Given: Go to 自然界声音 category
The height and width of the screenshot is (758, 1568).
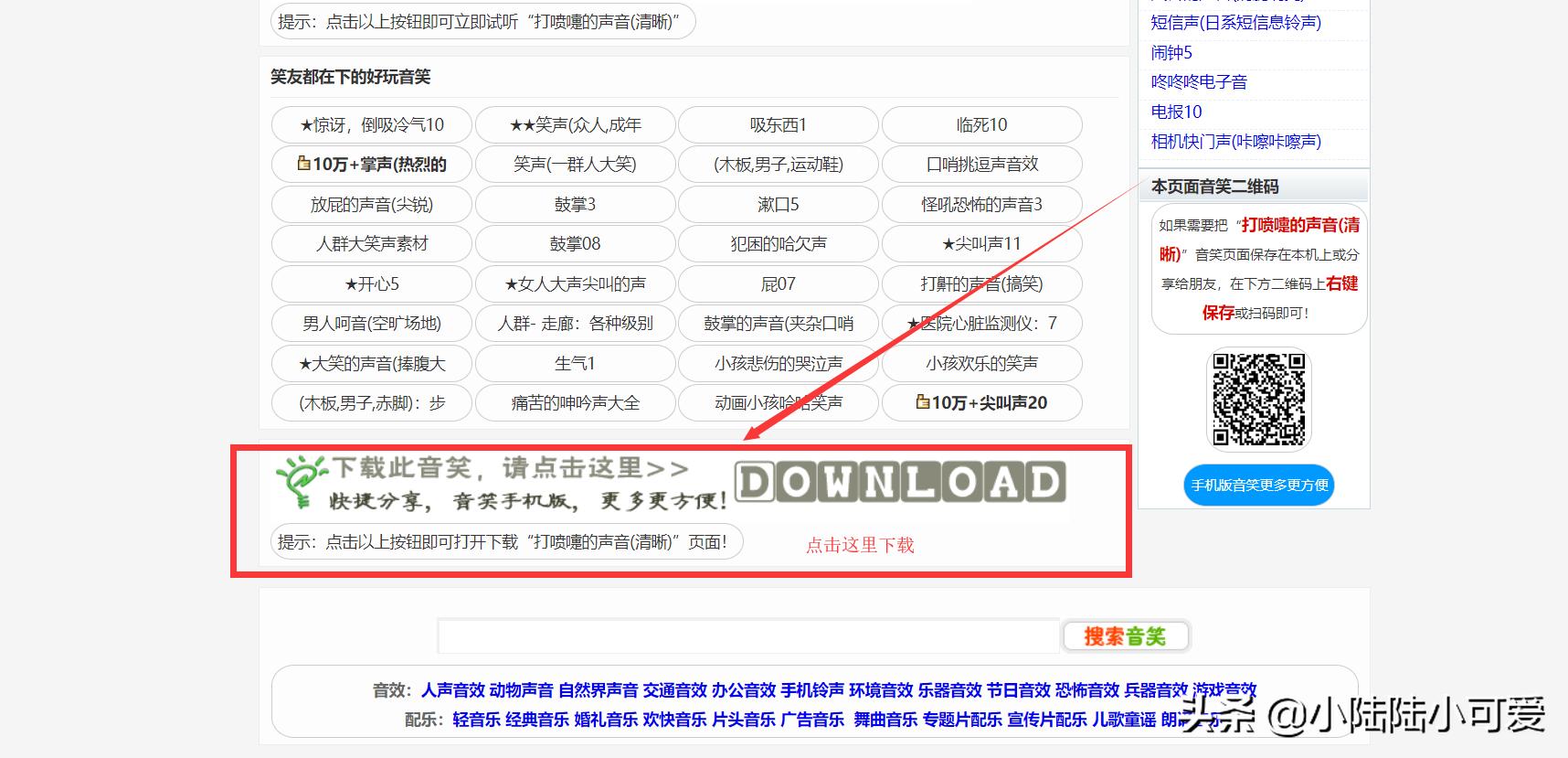Looking at the screenshot, I should pyautogui.click(x=598, y=690).
